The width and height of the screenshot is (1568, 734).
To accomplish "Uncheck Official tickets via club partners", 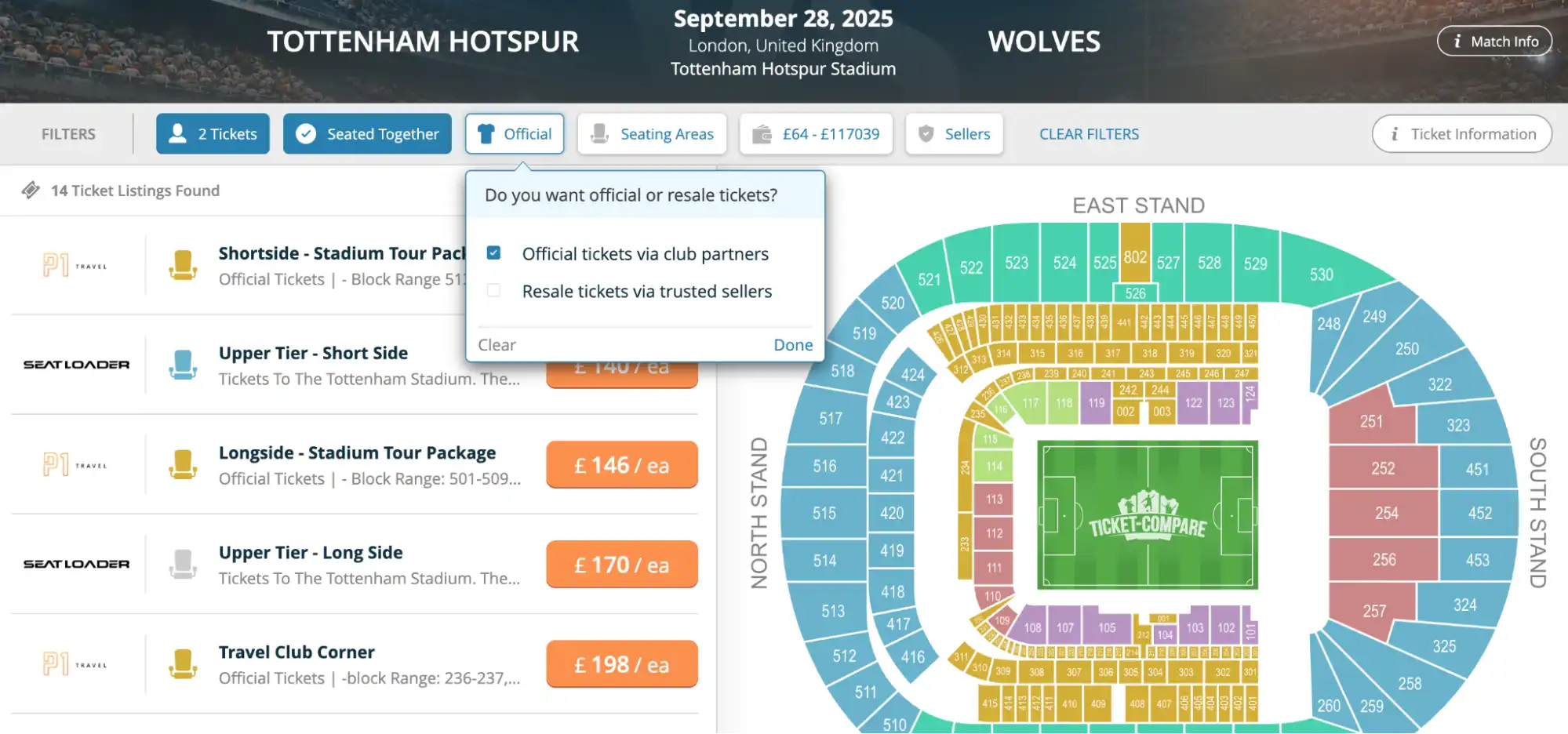I will click(494, 253).
